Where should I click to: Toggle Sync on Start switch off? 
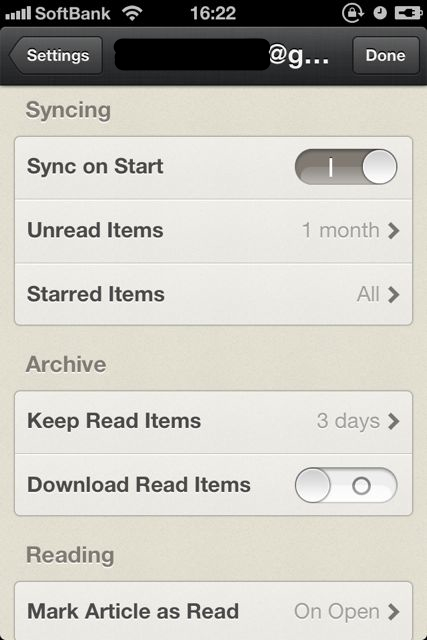tap(346, 167)
